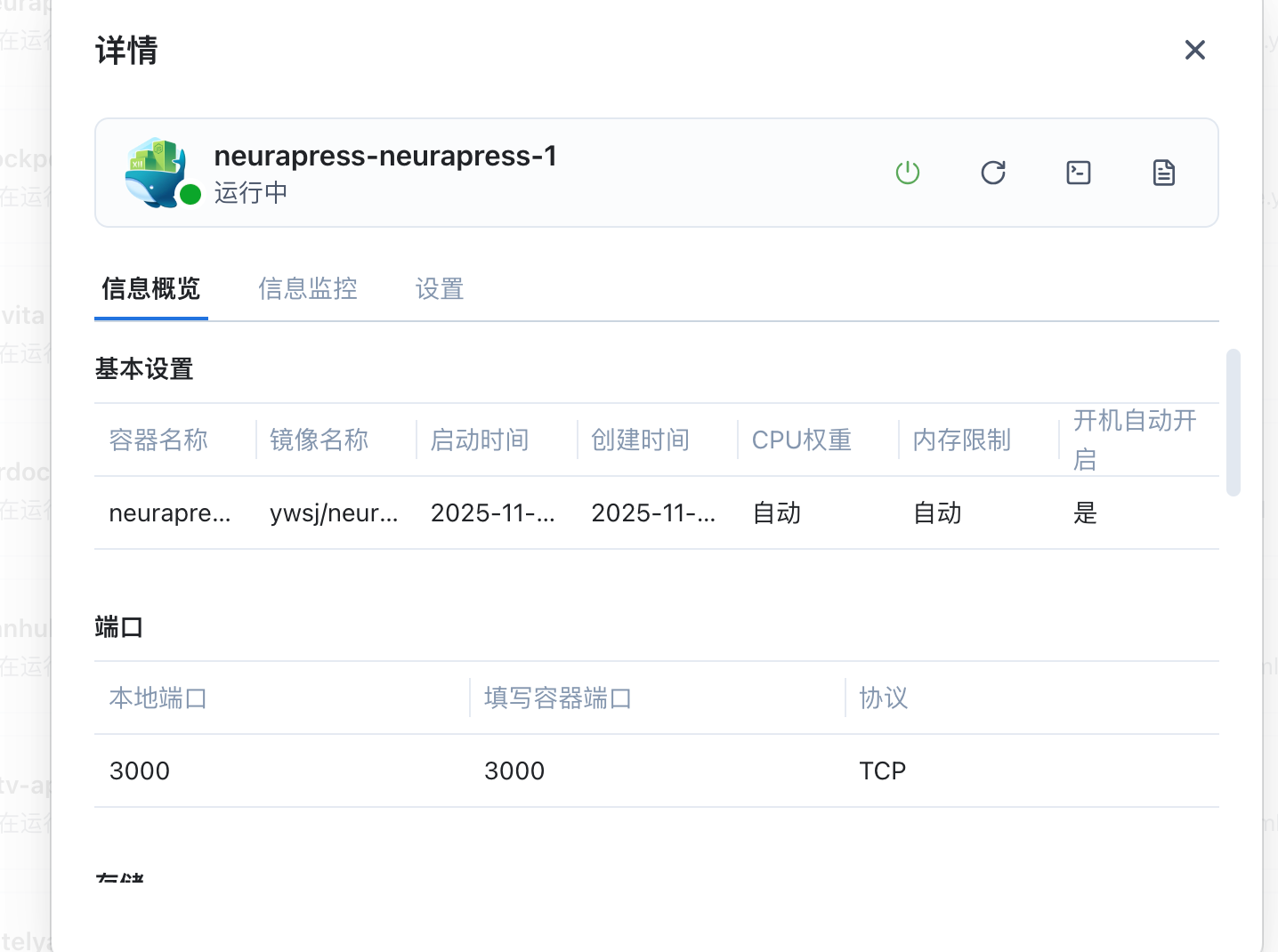Screen dimensions: 1278x952
Task: Click the 创建时间 value cell
Action: tap(653, 513)
